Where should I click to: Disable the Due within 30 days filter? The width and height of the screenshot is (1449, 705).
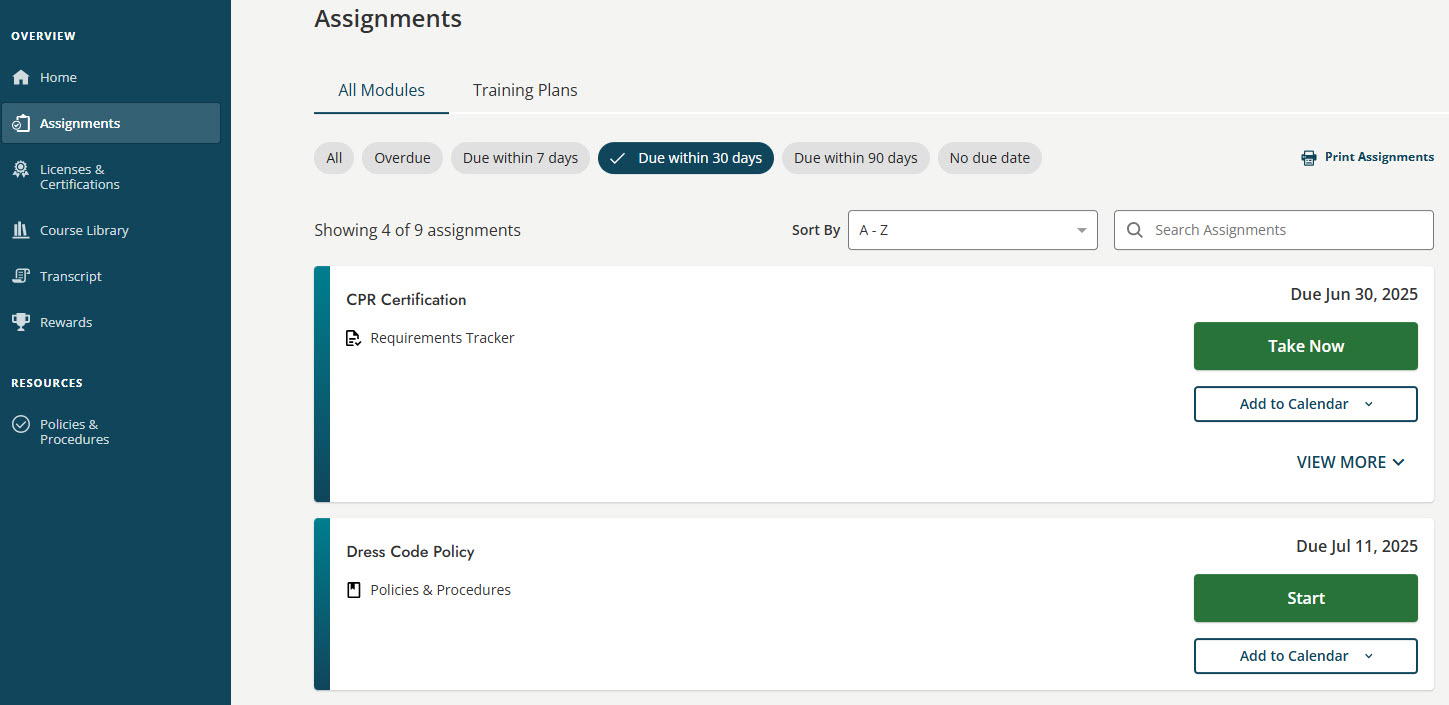(685, 157)
